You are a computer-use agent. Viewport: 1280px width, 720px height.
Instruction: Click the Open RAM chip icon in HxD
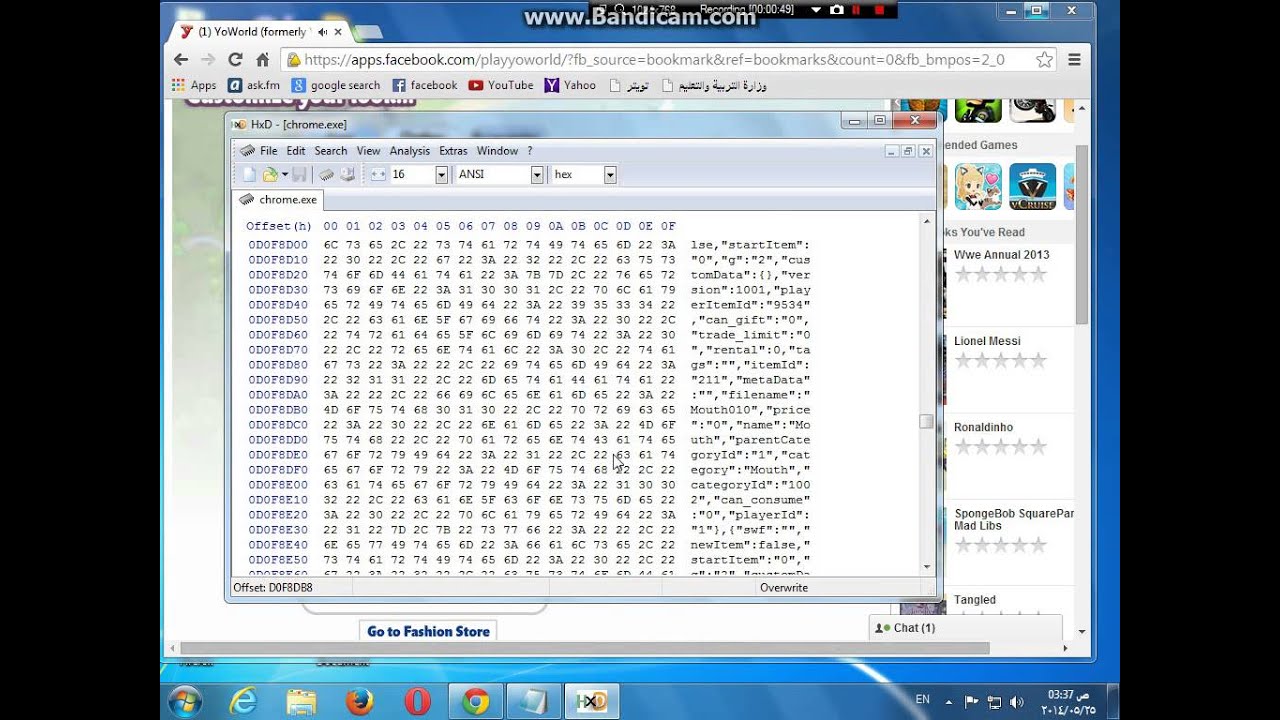tap(326, 174)
